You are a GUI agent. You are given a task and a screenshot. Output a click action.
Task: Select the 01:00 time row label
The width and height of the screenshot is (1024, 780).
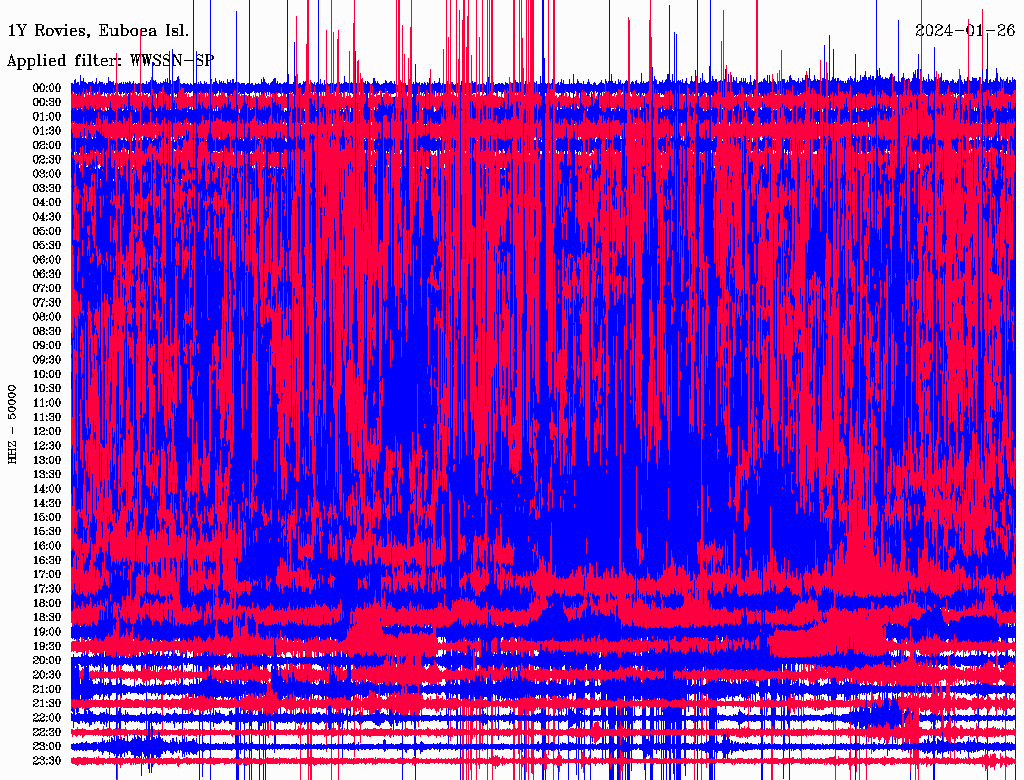coord(47,116)
